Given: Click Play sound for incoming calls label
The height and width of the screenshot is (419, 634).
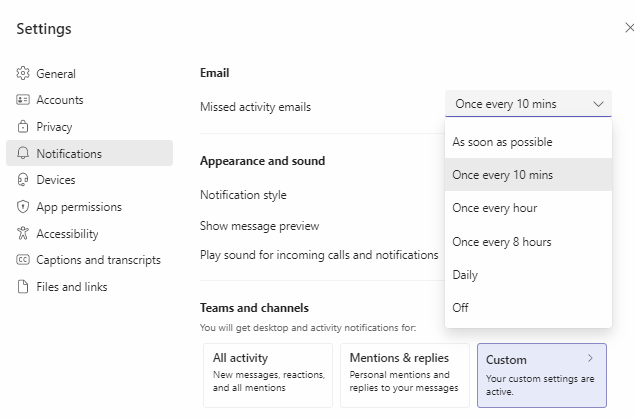Looking at the screenshot, I should pos(319,255).
